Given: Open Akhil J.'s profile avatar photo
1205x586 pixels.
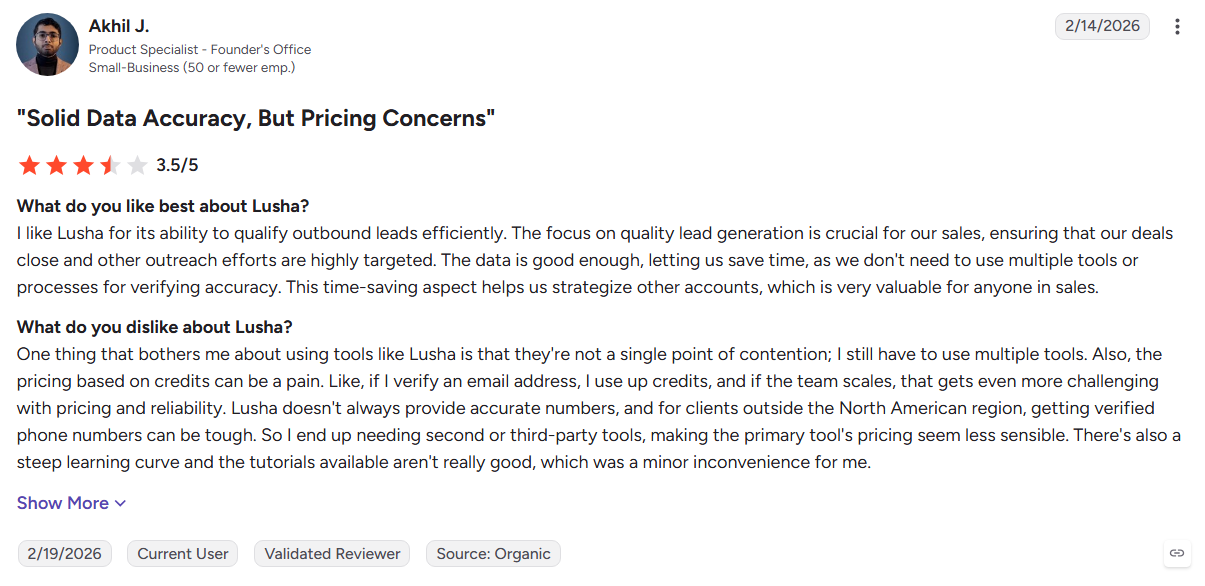Looking at the screenshot, I should (48, 45).
